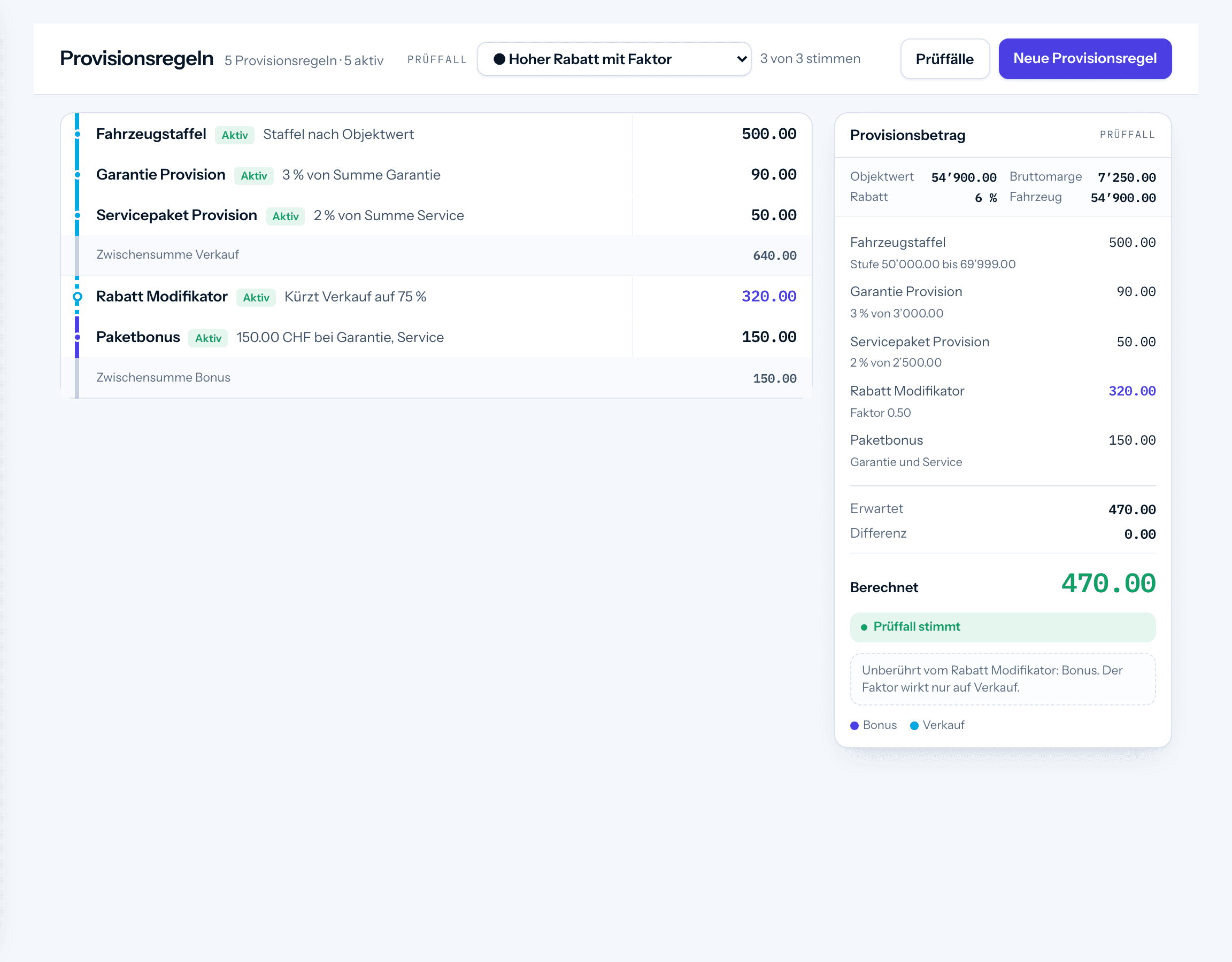The width and height of the screenshot is (1232, 962).
Task: Click the 640.00 Zwischensumme Verkauf value
Action: [774, 255]
